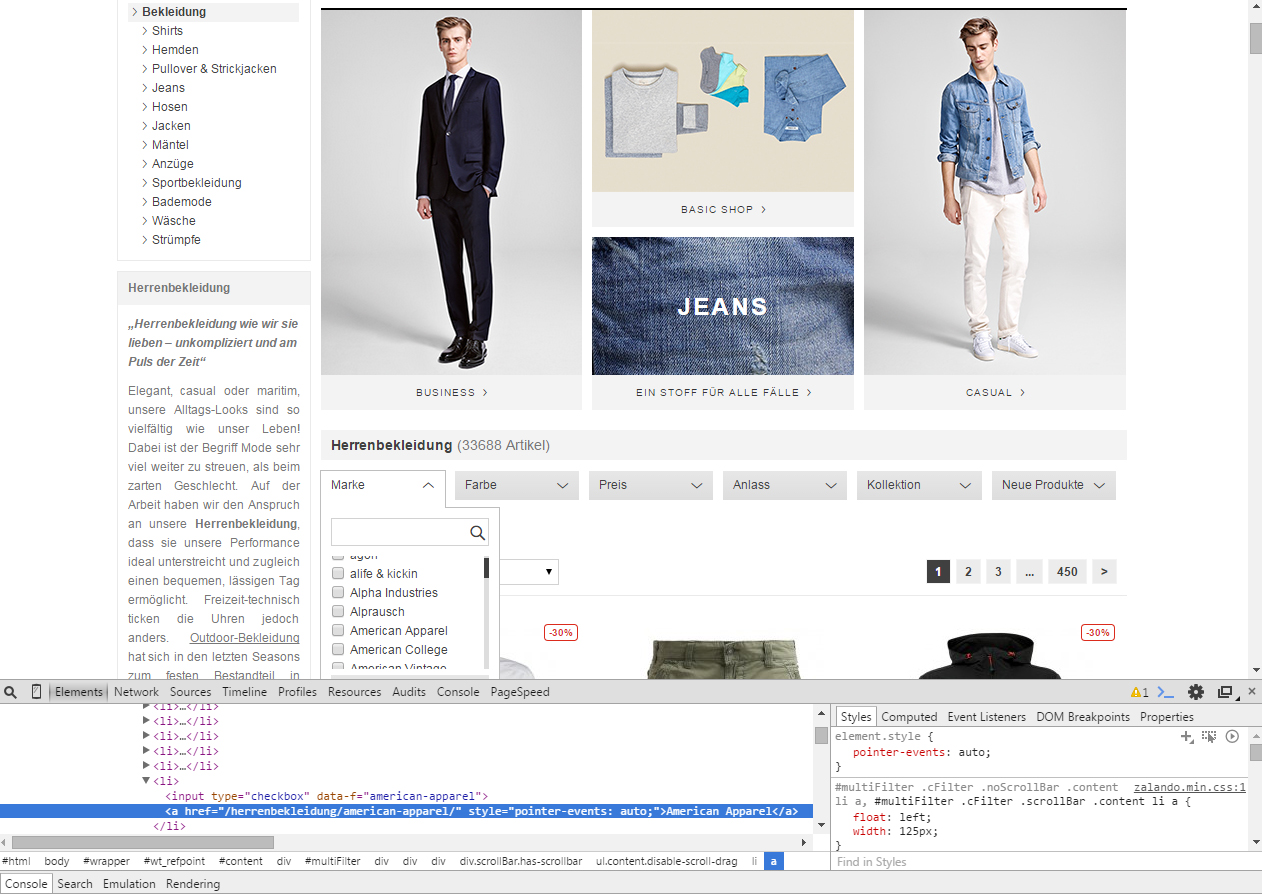Viewport: 1262px width, 894px height.
Task: Select the Audits tab in DevTools
Action: point(409,692)
